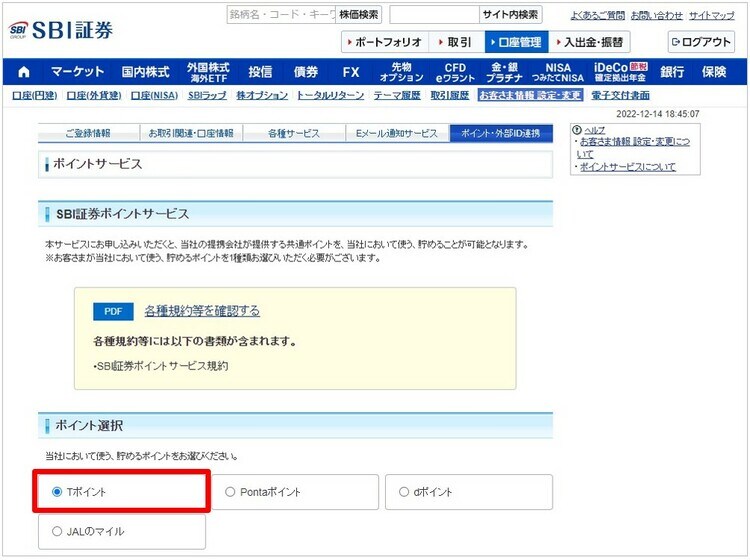
Task: Select the dポイント radio button
Action: (x=404, y=492)
